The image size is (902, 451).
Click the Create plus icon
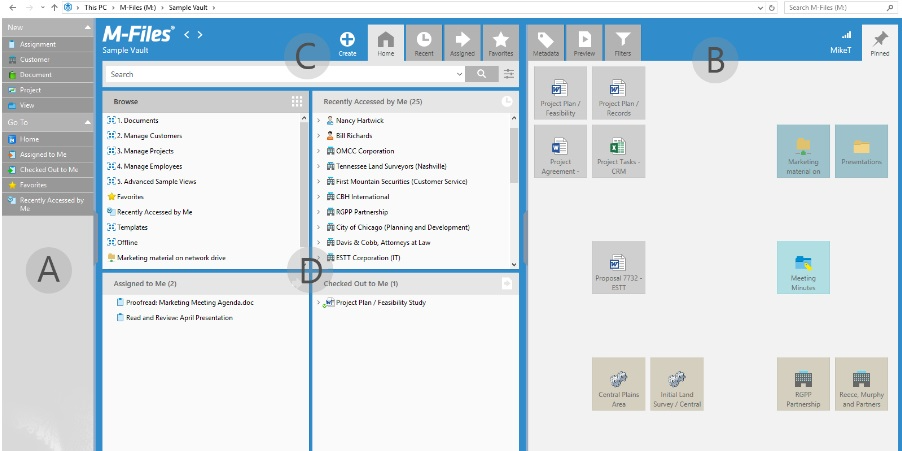click(x=347, y=39)
